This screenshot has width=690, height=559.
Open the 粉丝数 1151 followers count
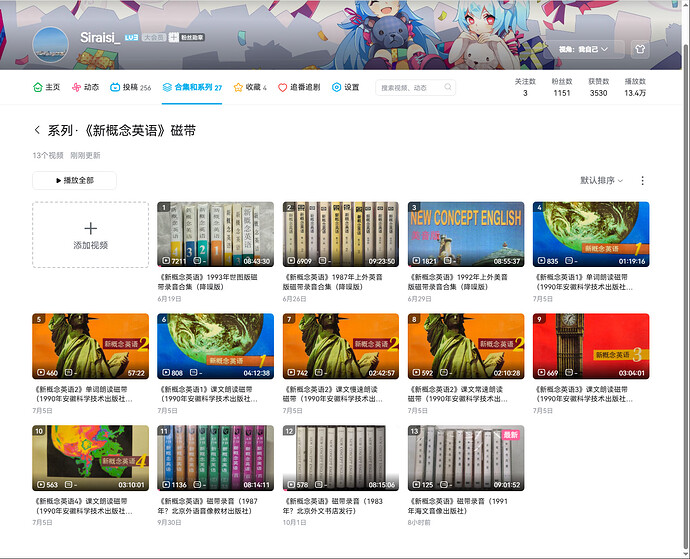click(x=562, y=87)
